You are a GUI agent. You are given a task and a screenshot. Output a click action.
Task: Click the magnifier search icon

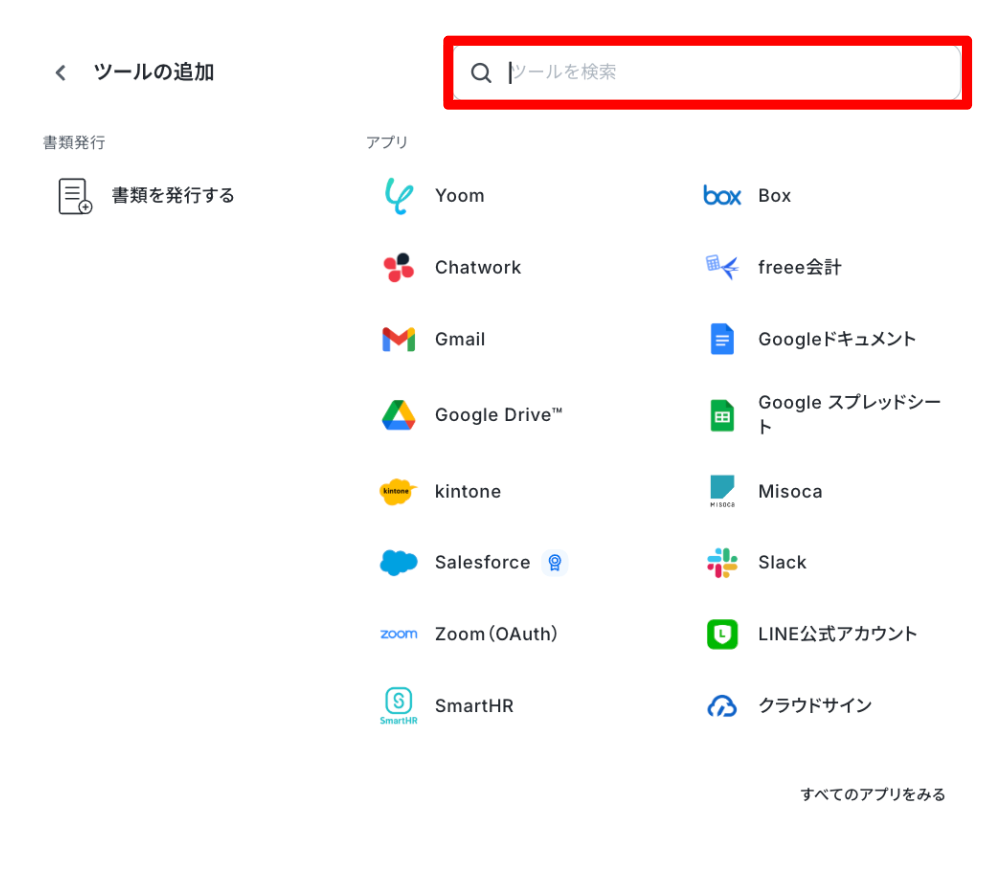point(481,73)
